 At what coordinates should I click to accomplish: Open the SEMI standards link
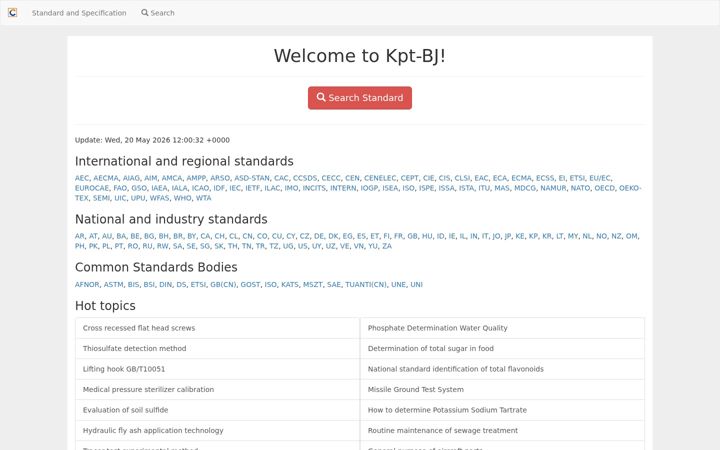(x=101, y=198)
